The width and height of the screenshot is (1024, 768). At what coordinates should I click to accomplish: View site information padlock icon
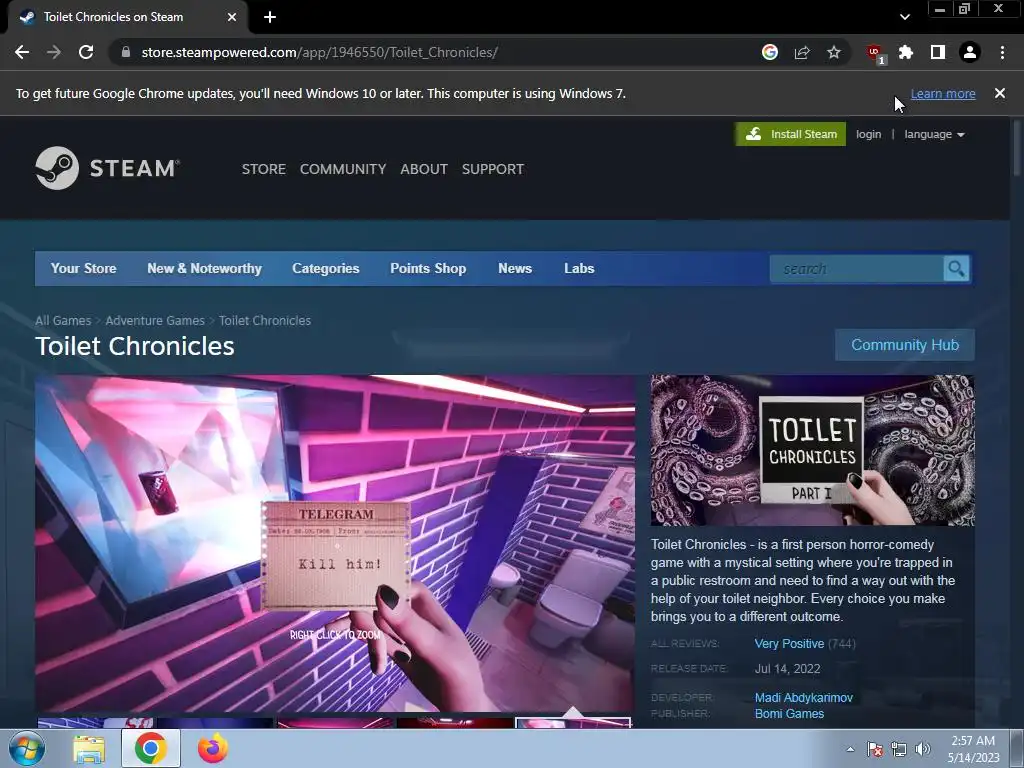click(x=126, y=52)
